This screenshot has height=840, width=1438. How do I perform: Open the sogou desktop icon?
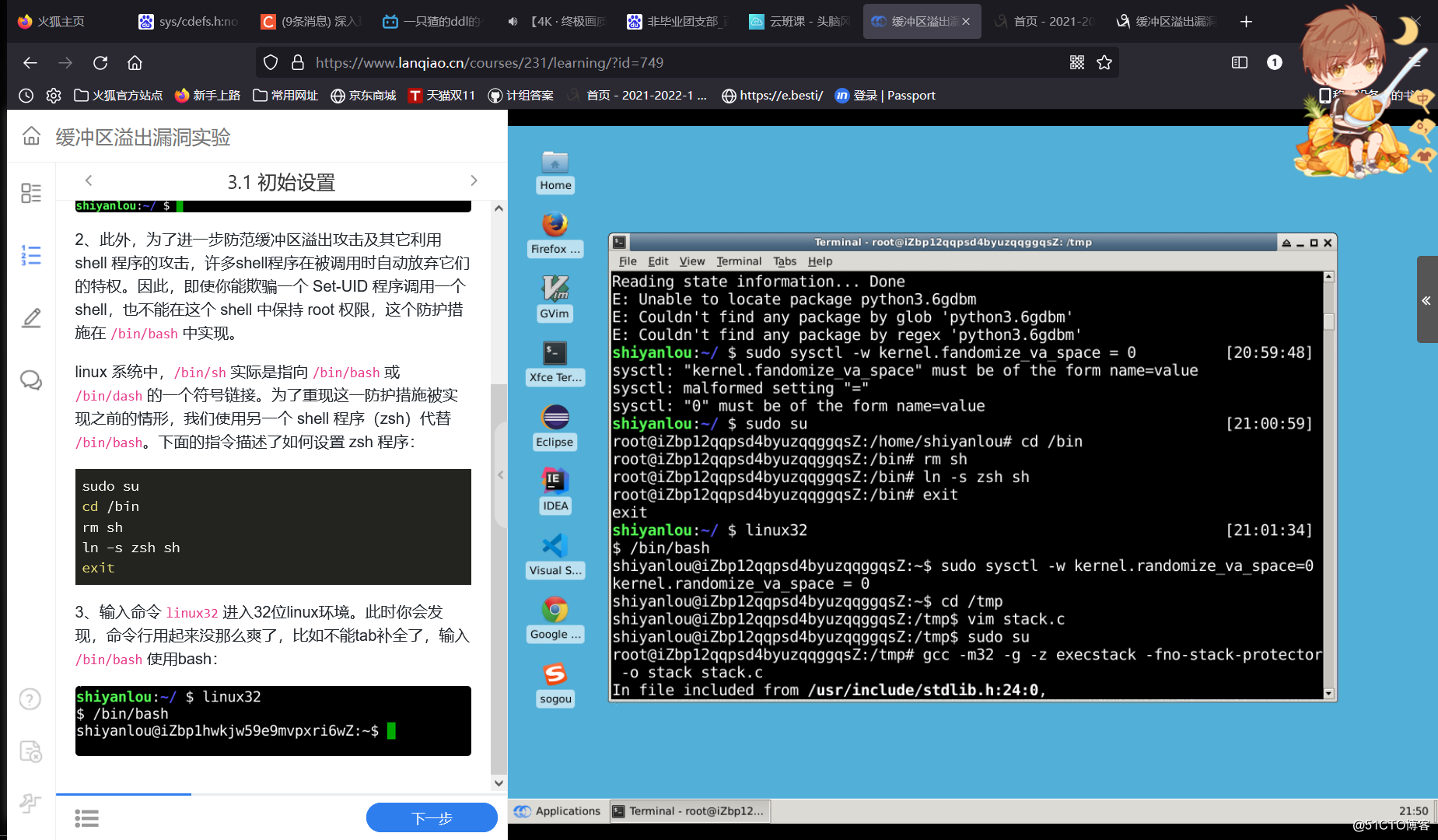point(555,684)
